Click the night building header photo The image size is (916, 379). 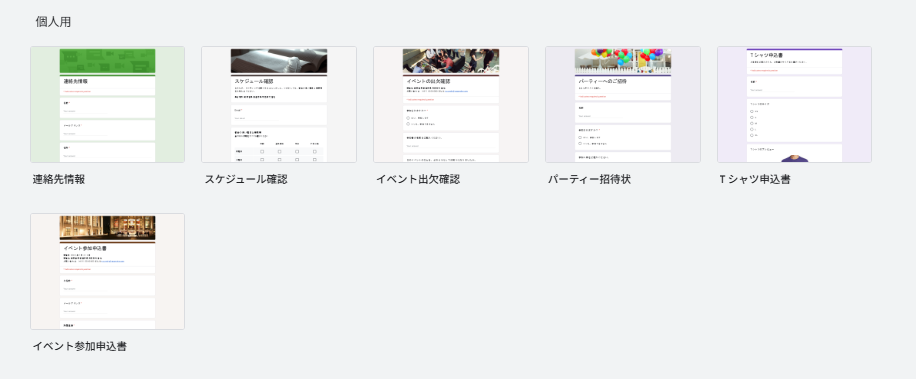[x=107, y=228]
